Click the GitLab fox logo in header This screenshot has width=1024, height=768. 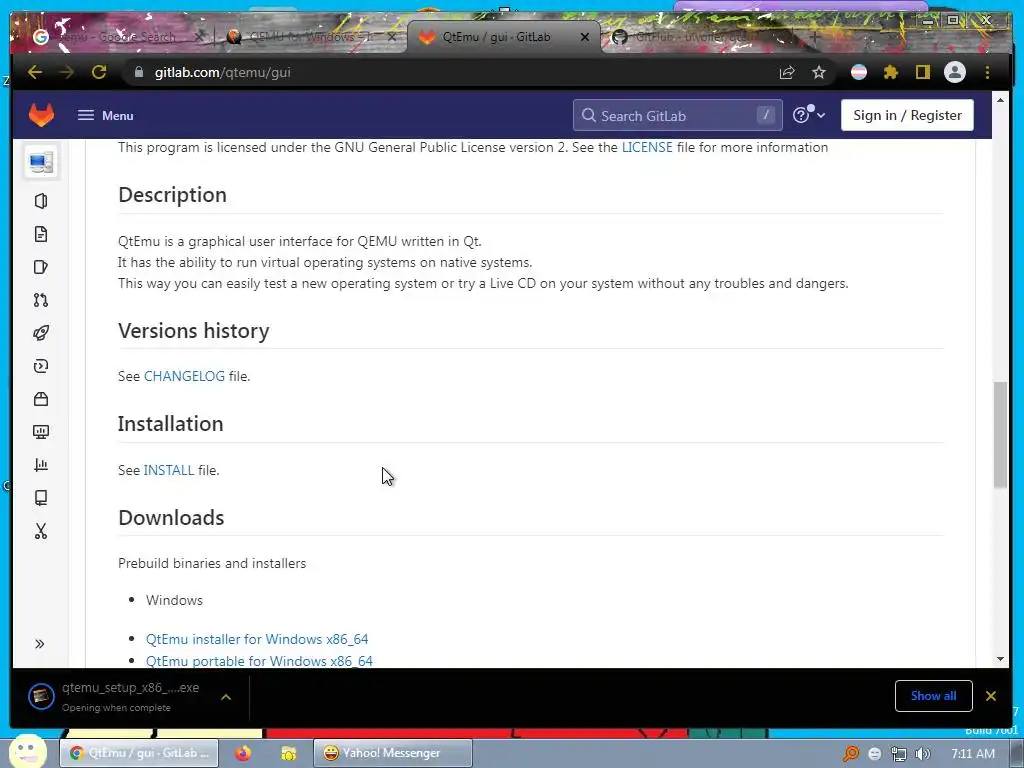coord(41,115)
